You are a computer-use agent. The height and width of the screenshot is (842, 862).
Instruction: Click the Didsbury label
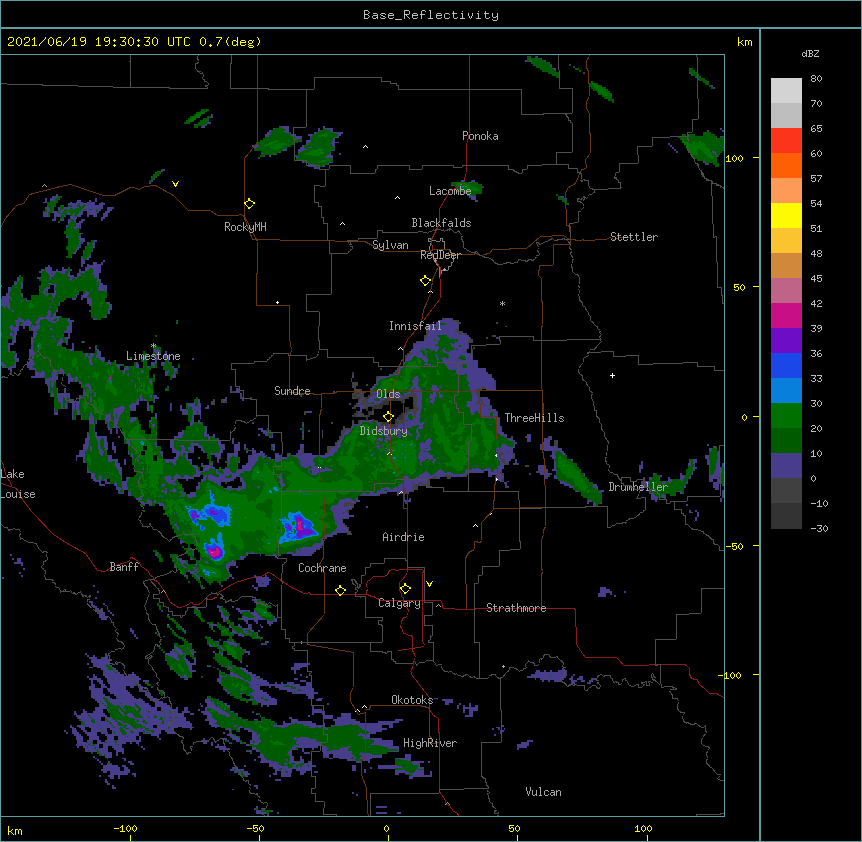pos(383,431)
